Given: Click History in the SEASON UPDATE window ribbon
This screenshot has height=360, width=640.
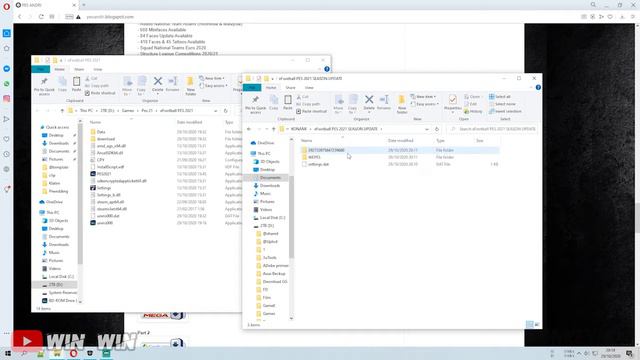Looking at the screenshot, I should [x=473, y=111].
